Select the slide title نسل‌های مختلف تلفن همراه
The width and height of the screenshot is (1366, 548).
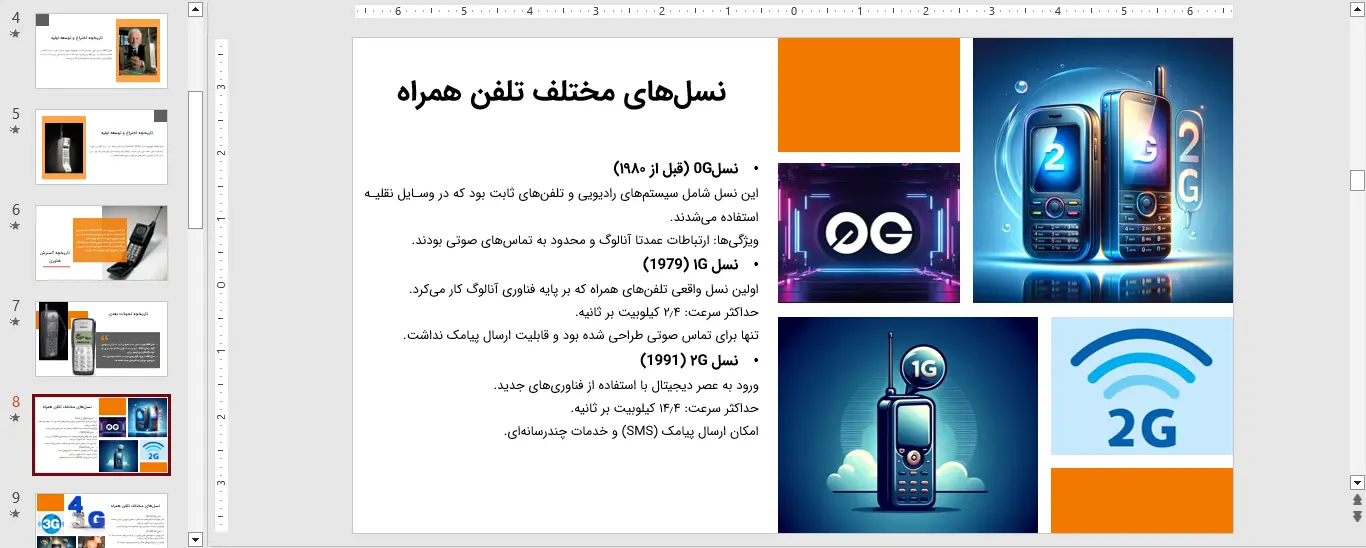[x=561, y=92]
